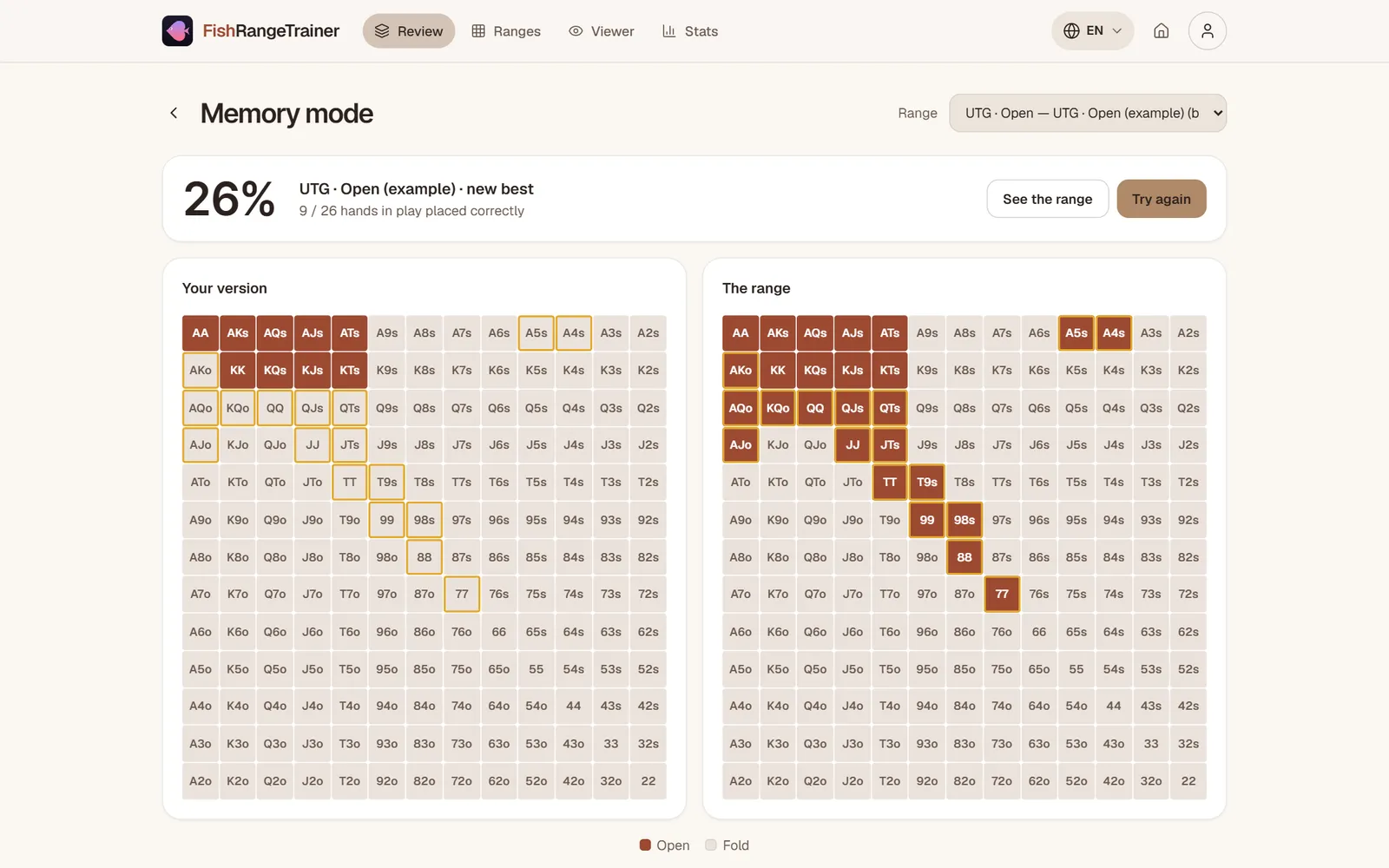The height and width of the screenshot is (868, 1389).
Task: Open the home icon in header
Action: pyautogui.click(x=1161, y=31)
